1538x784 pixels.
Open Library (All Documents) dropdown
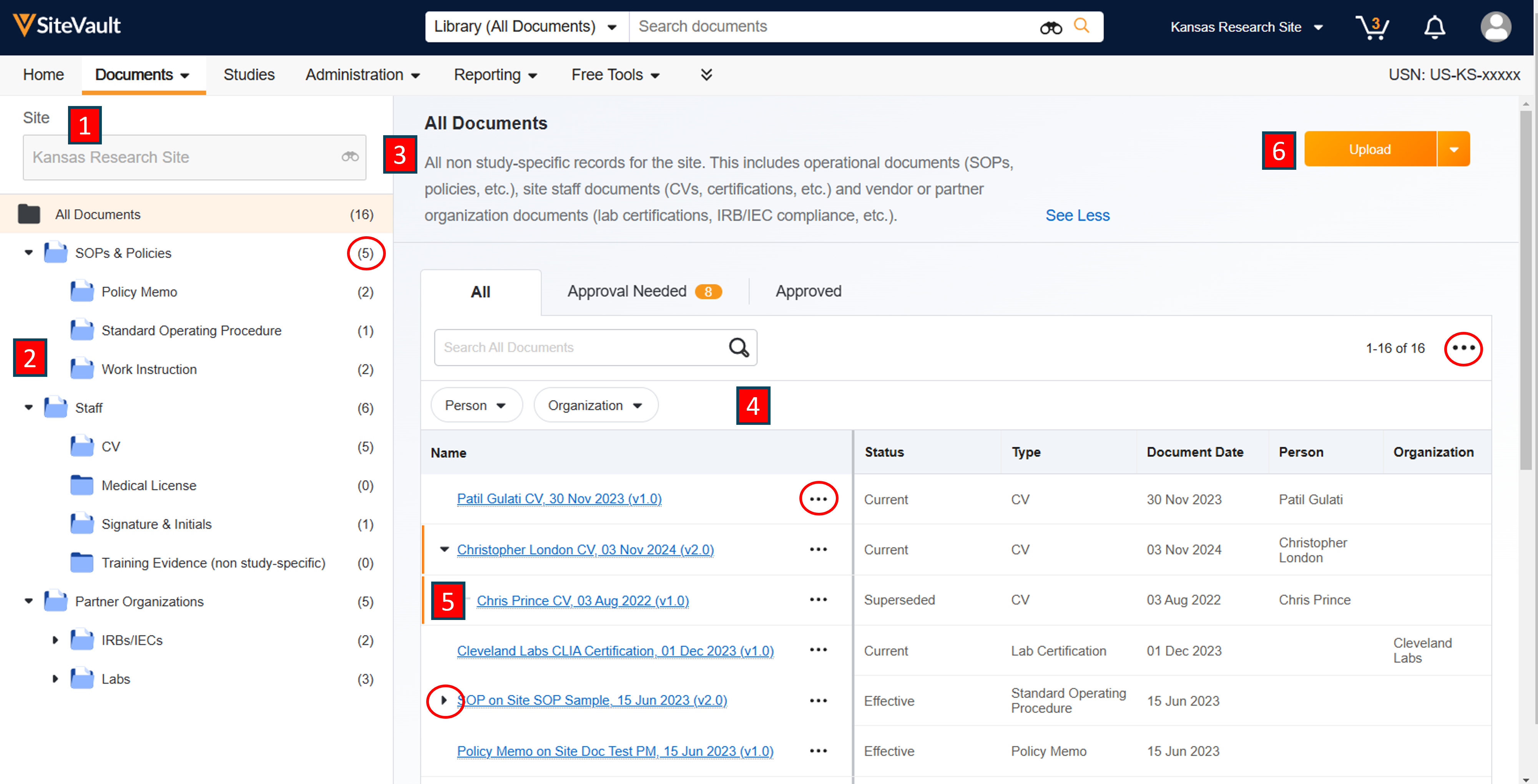(x=525, y=27)
